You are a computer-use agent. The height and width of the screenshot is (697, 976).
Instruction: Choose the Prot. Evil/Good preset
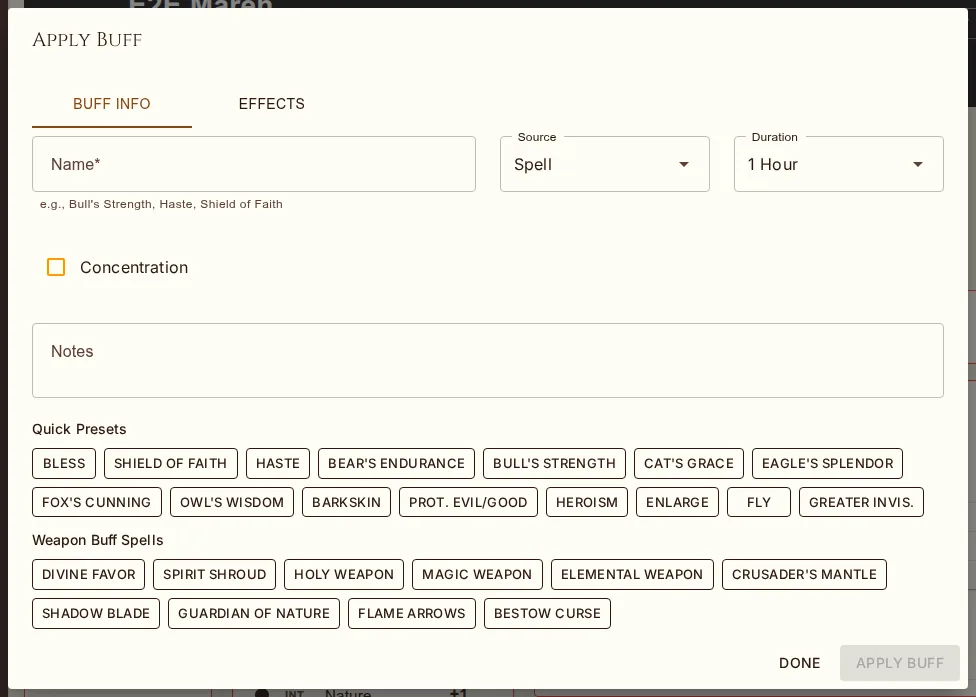tap(468, 502)
